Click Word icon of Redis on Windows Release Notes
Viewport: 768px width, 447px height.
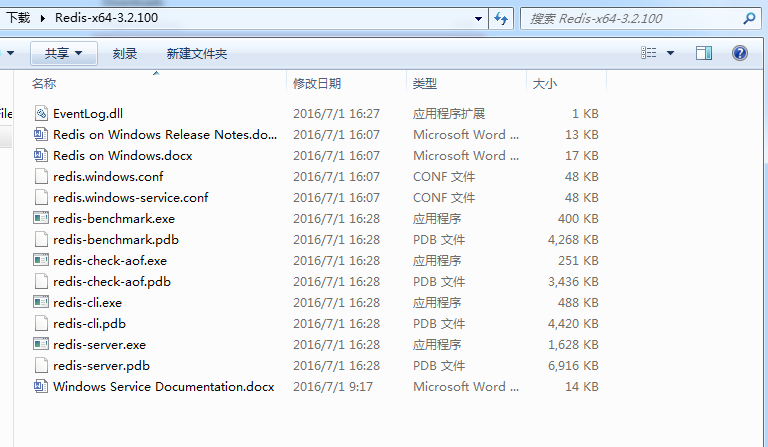click(41, 135)
